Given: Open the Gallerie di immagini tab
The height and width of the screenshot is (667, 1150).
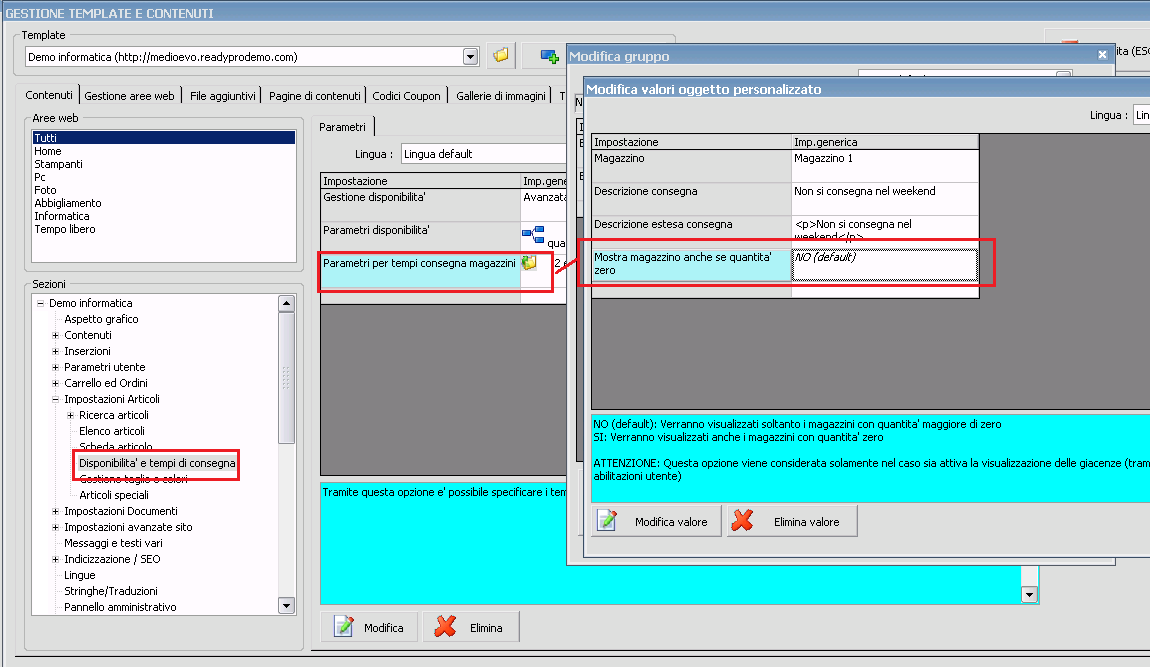Looking at the screenshot, I should [501, 96].
